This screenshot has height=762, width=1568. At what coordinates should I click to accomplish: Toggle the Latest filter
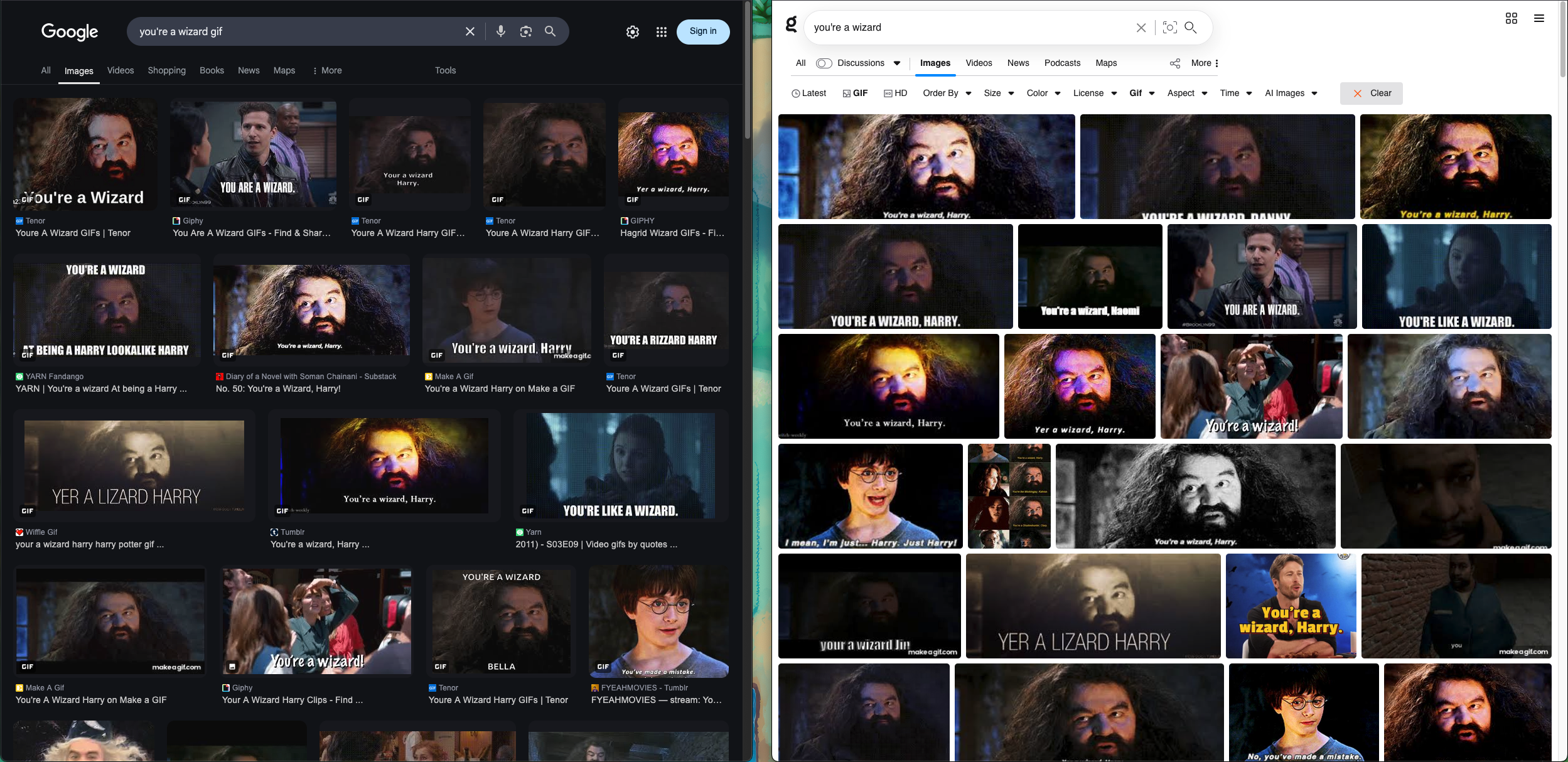[808, 94]
